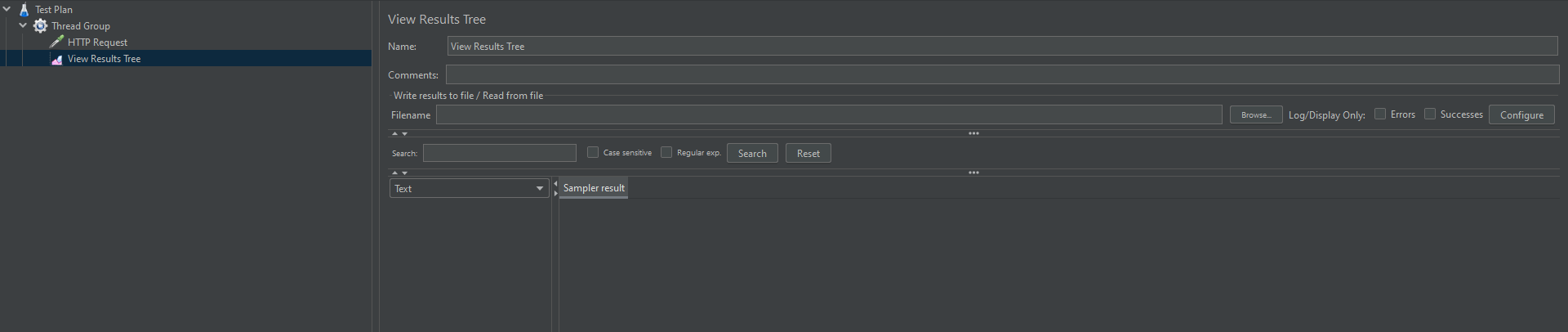Switch to the Sampler result tab
Screen dimensions: 1568x332
point(594,188)
